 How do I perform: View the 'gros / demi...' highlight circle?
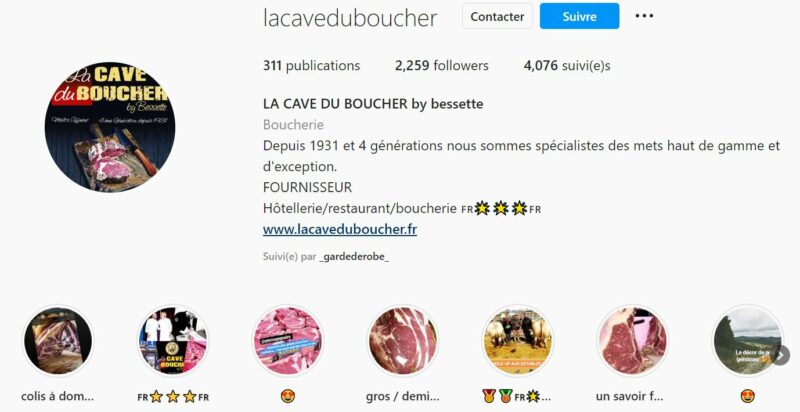(x=403, y=341)
